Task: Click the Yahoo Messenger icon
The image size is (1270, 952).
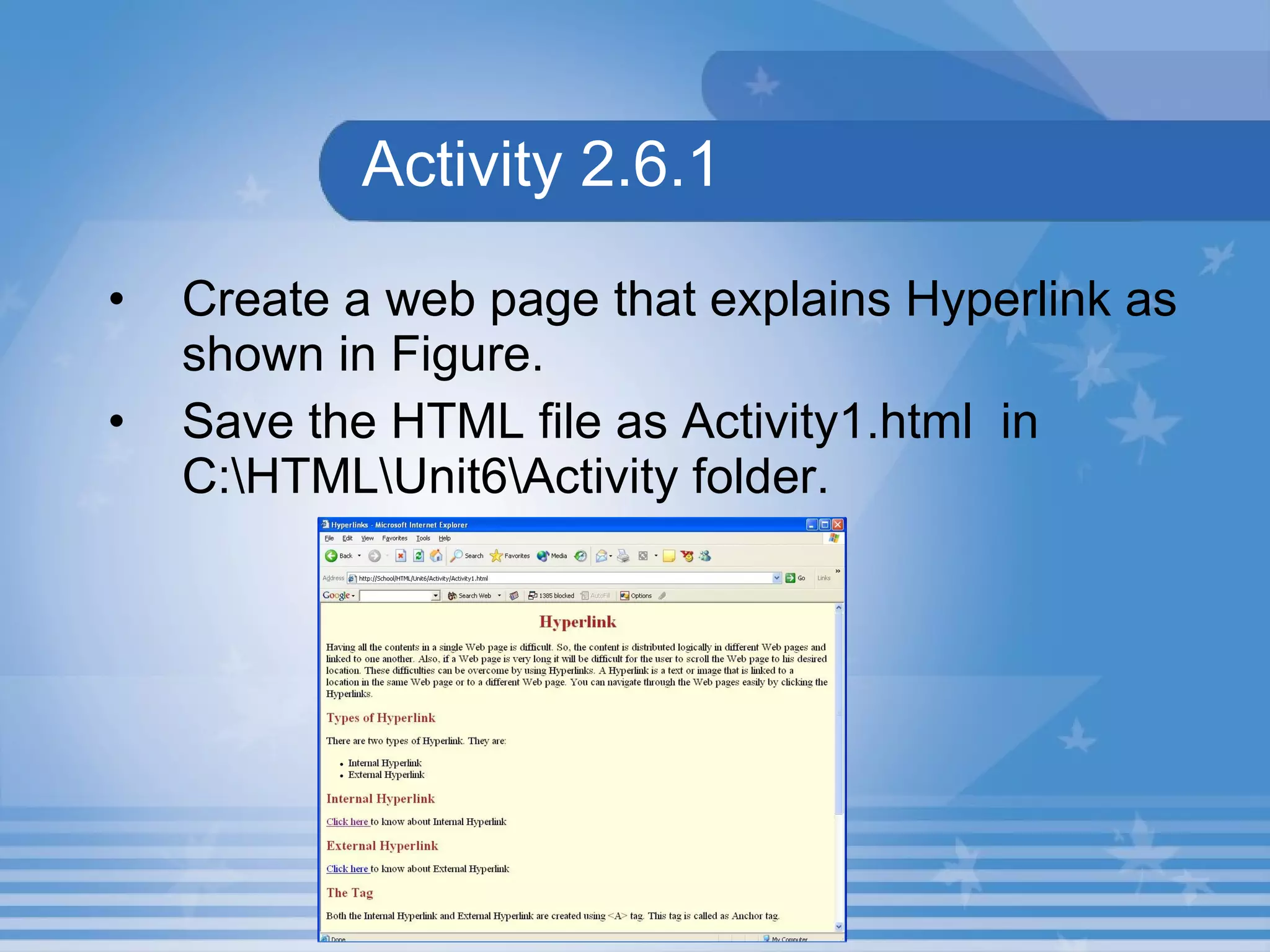Action: click(686, 556)
